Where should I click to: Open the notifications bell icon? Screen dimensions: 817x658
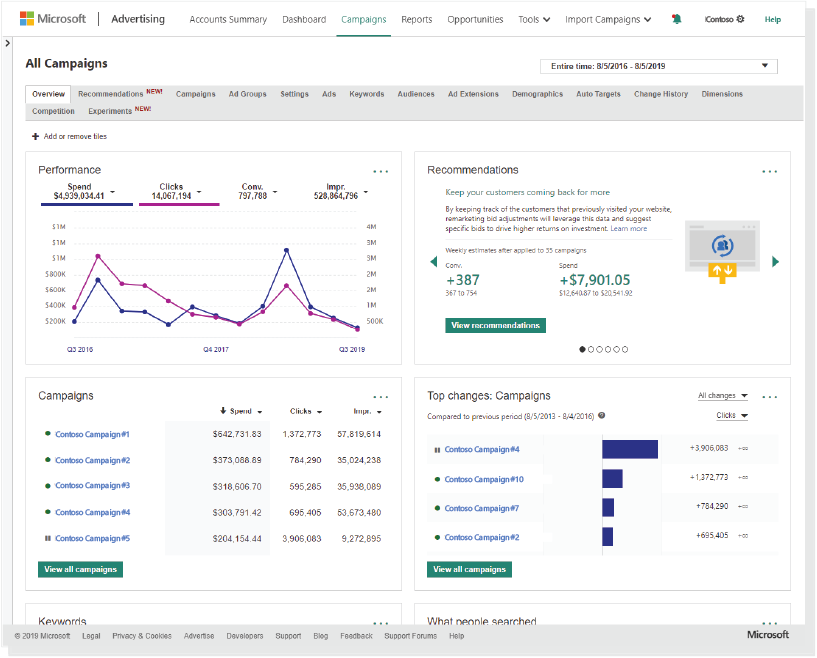click(x=677, y=19)
